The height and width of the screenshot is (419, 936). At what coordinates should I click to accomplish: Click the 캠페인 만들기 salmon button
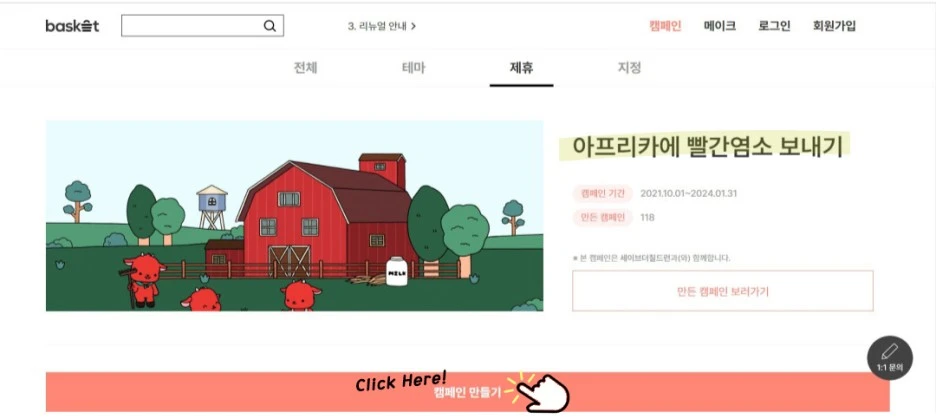tap(467, 392)
